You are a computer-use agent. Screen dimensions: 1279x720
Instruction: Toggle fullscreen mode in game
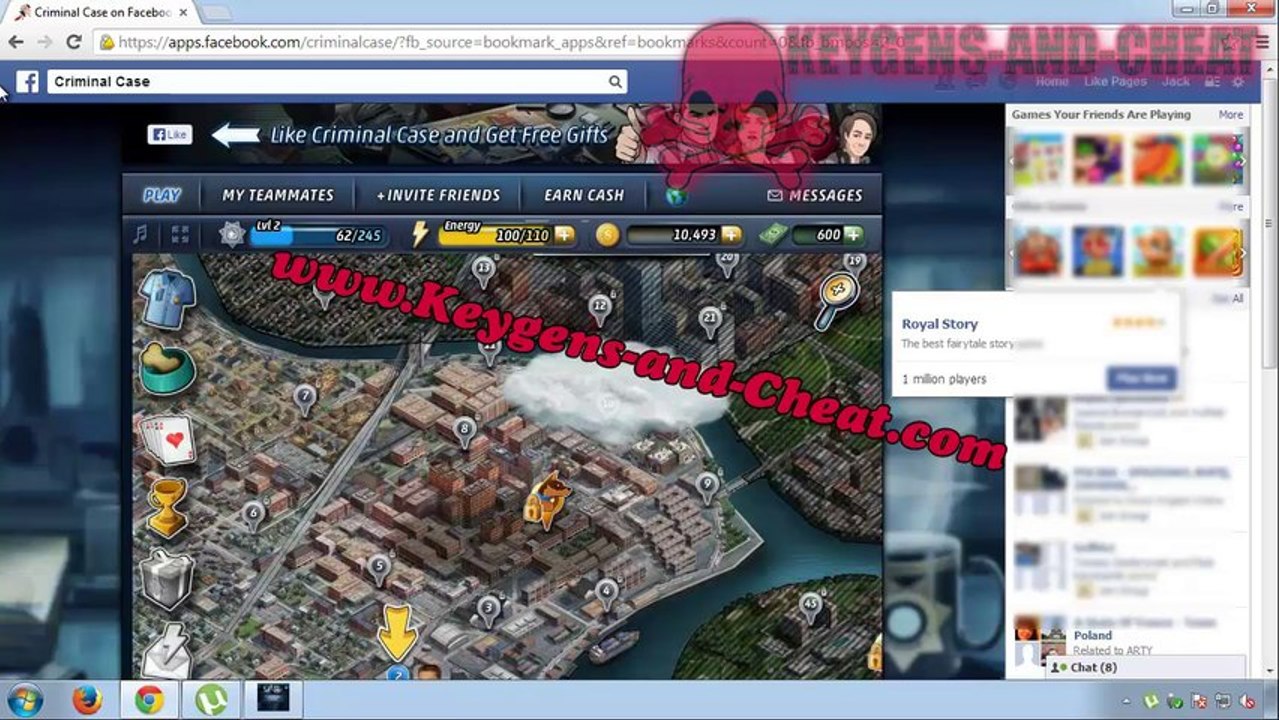(180, 234)
